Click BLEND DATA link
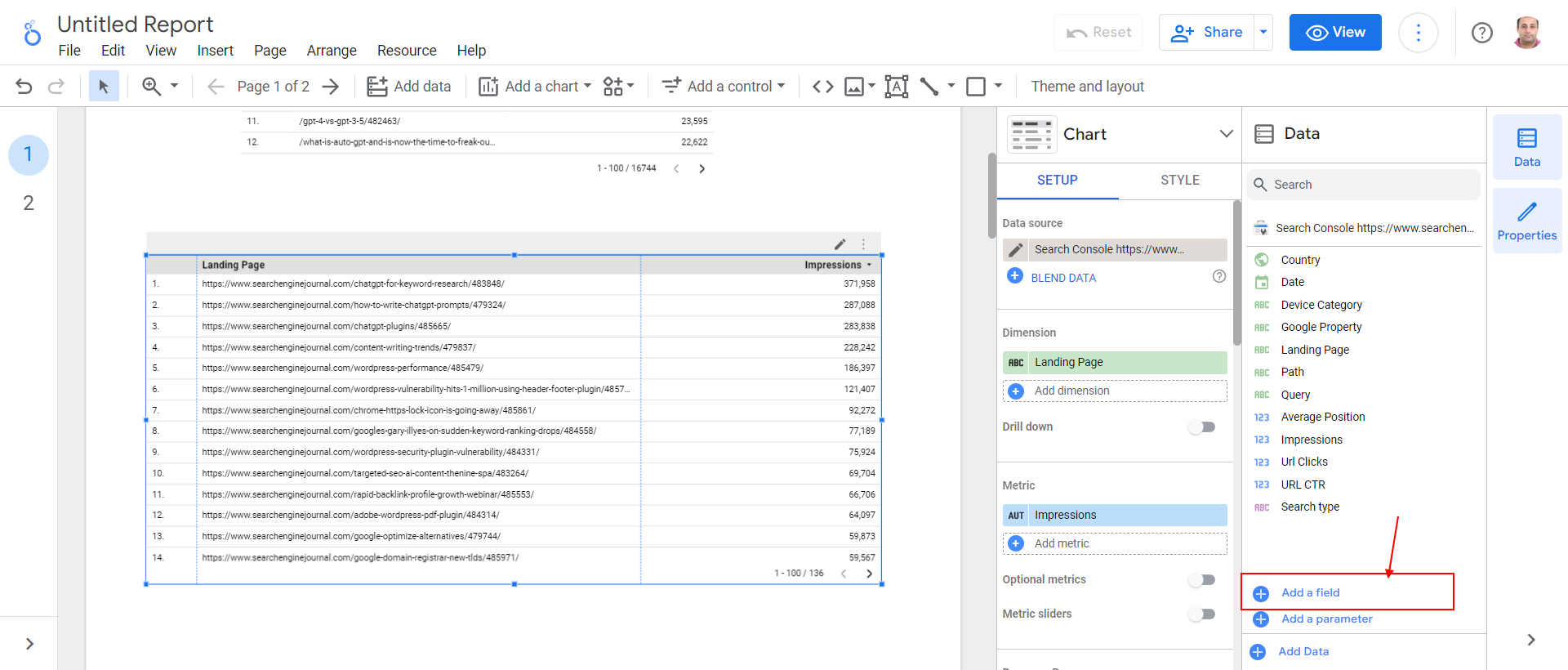The image size is (1568, 670). (x=1063, y=278)
